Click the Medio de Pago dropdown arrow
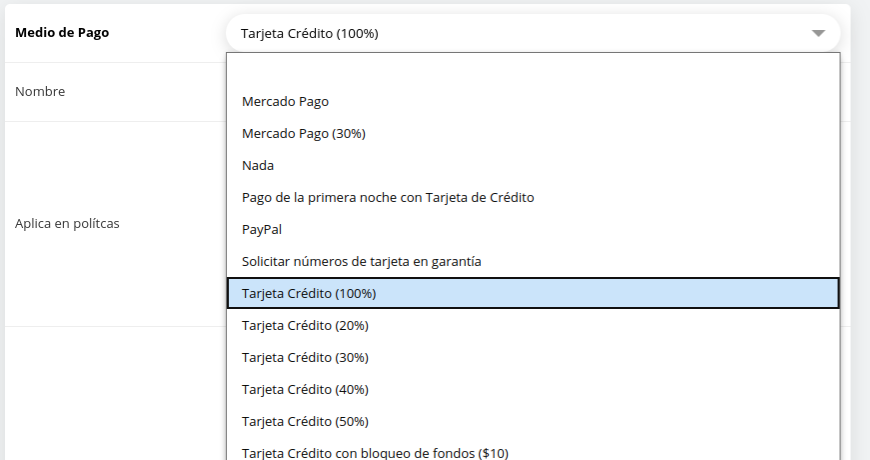 point(818,33)
